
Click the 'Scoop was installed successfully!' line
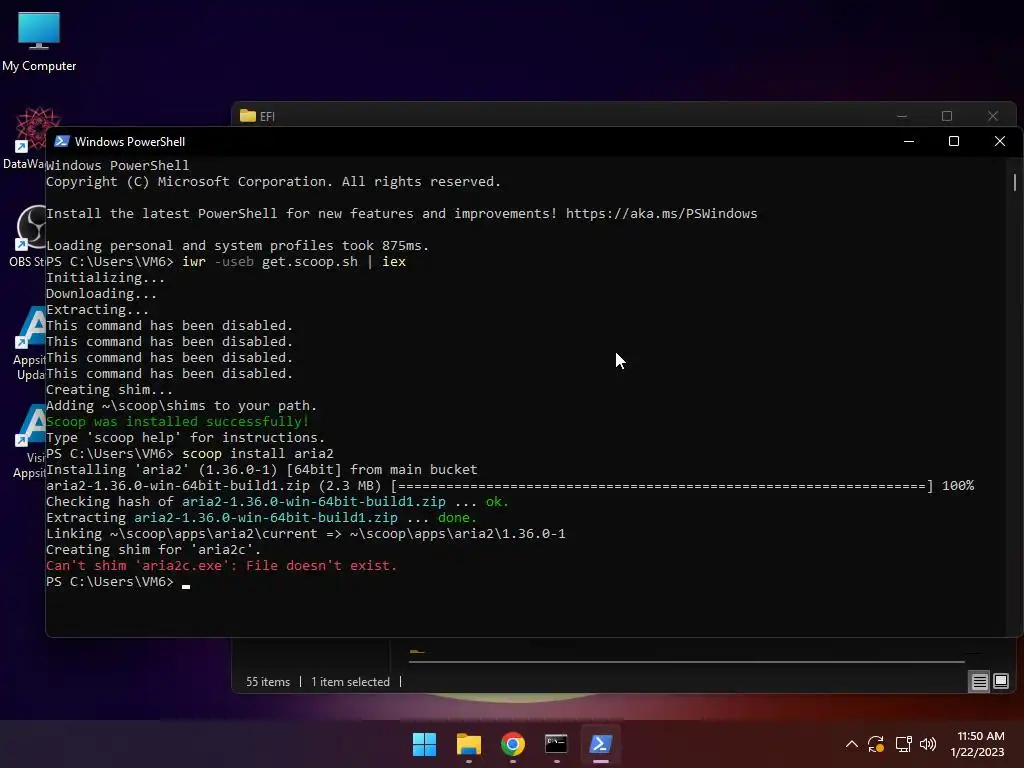click(x=178, y=422)
